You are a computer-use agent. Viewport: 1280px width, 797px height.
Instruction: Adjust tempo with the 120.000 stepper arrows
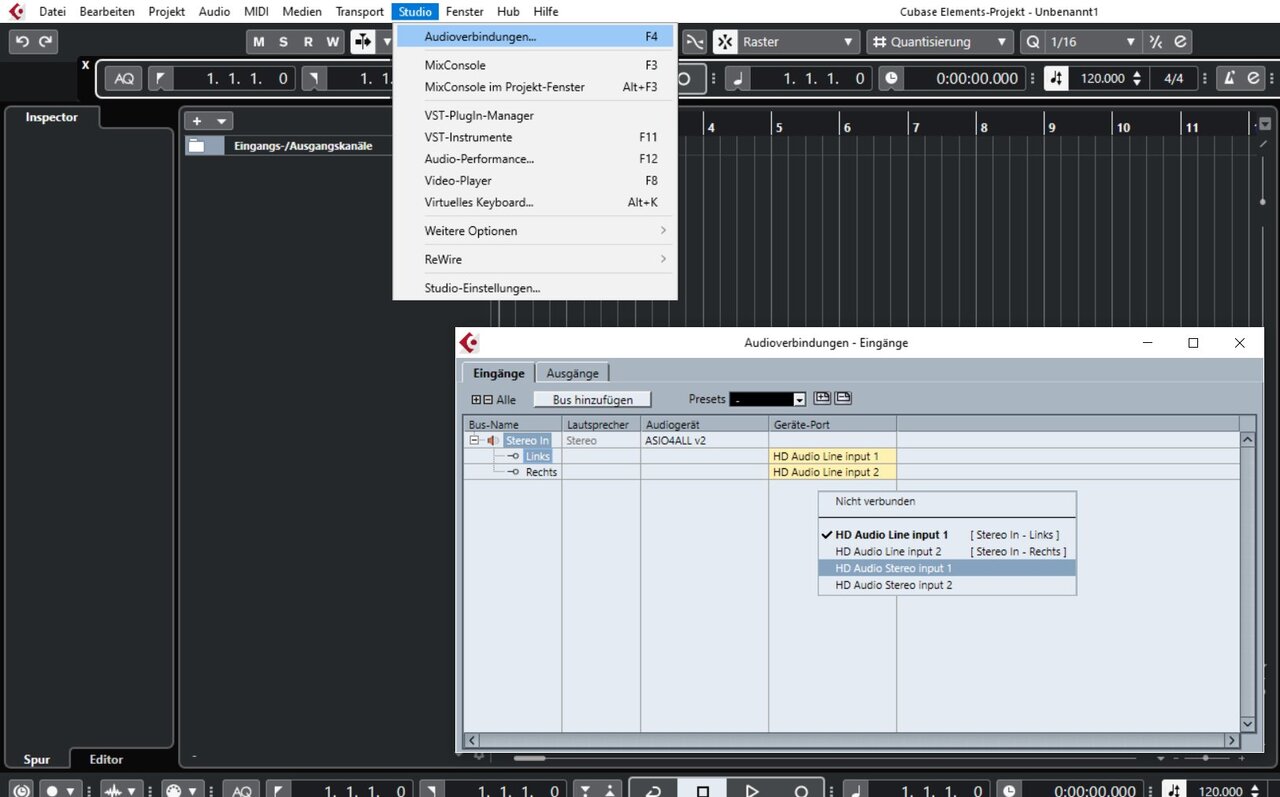click(x=1136, y=78)
